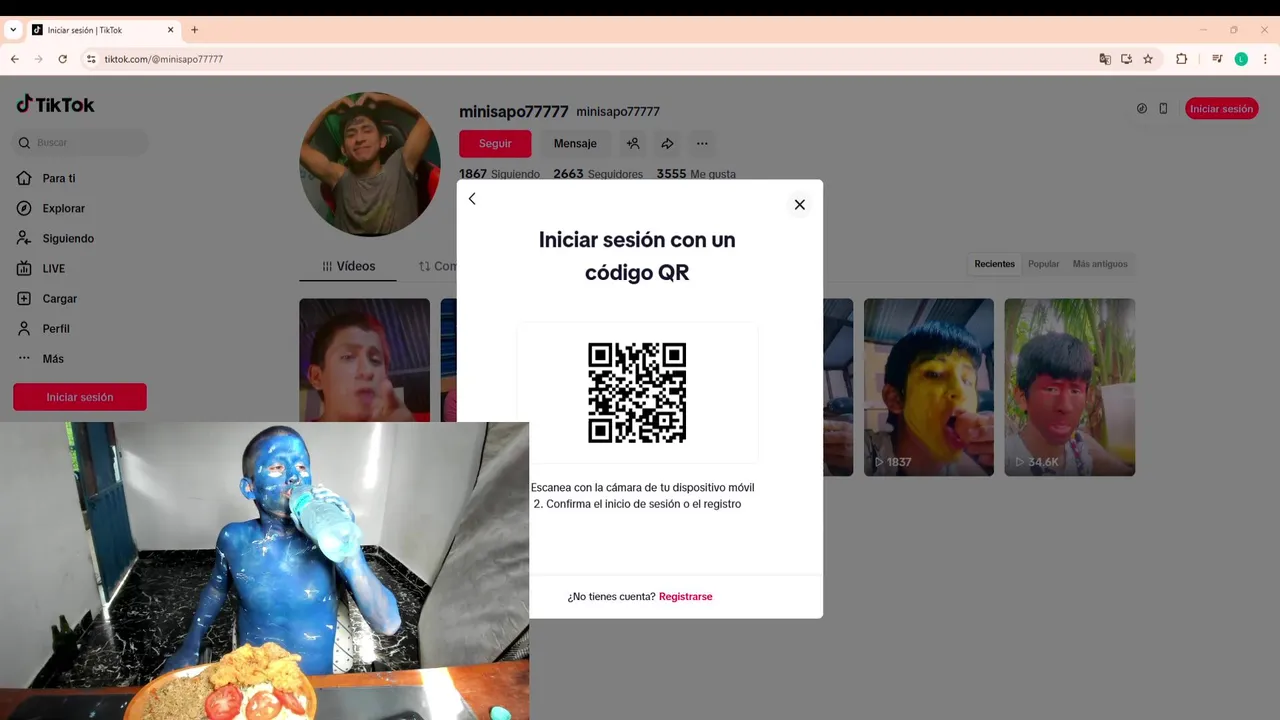The width and height of the screenshot is (1280, 720).
Task: Click site information icon in address bar
Action: click(x=91, y=59)
